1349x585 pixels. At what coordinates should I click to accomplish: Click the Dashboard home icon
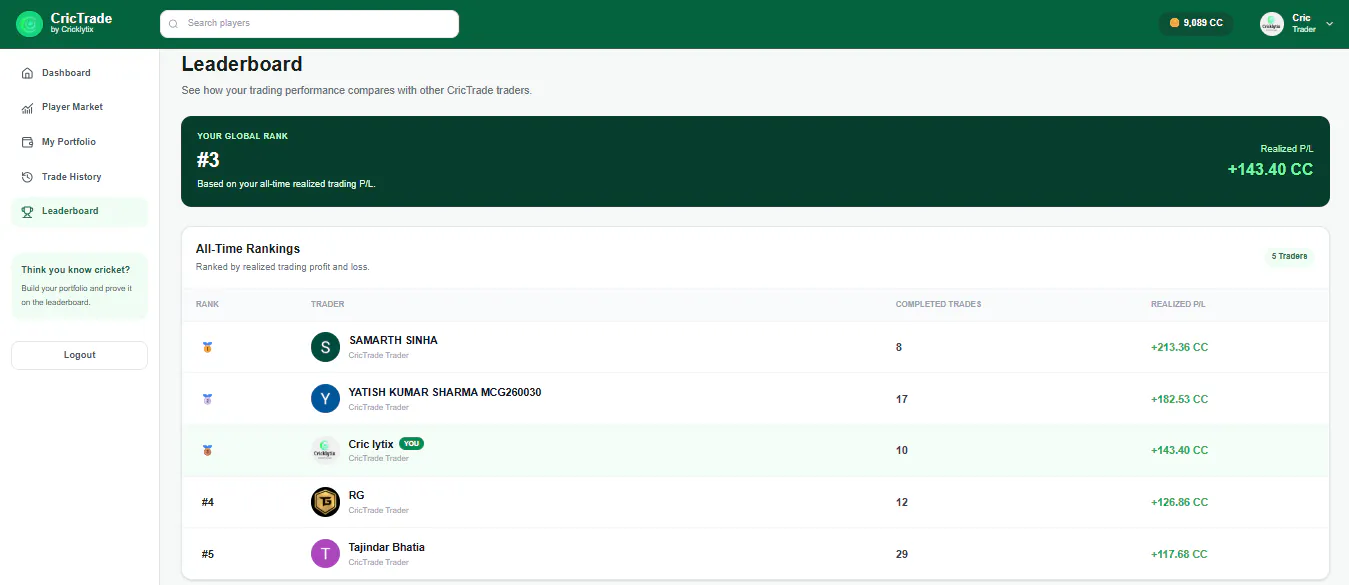[28, 73]
